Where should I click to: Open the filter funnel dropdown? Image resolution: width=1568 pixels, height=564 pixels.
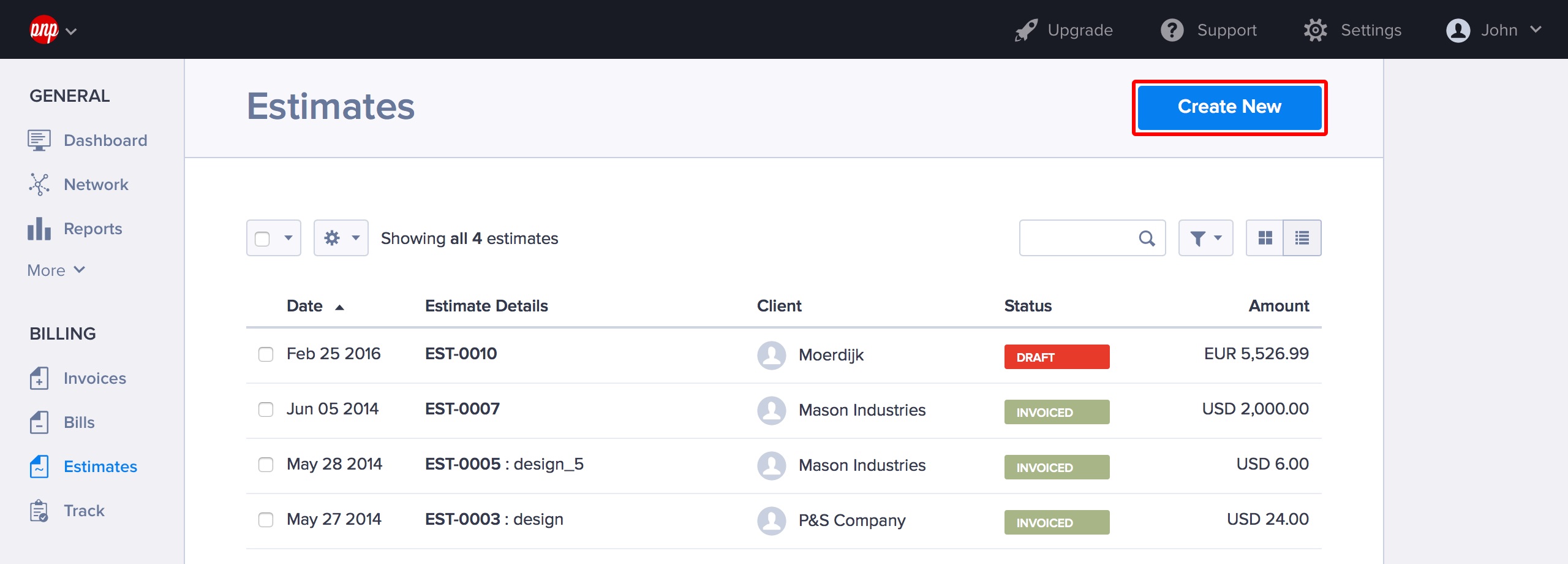1205,238
